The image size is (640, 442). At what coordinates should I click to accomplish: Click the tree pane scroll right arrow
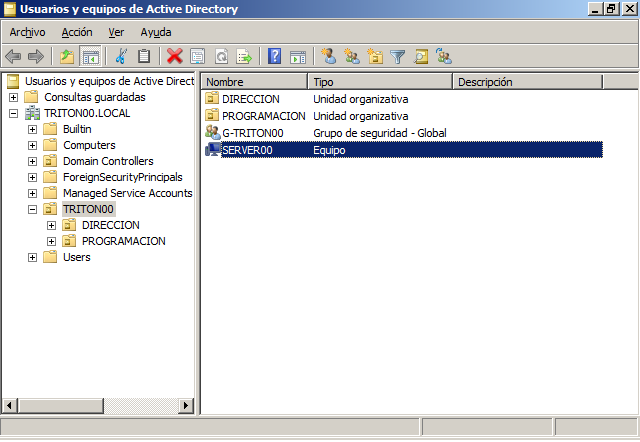tap(186, 406)
